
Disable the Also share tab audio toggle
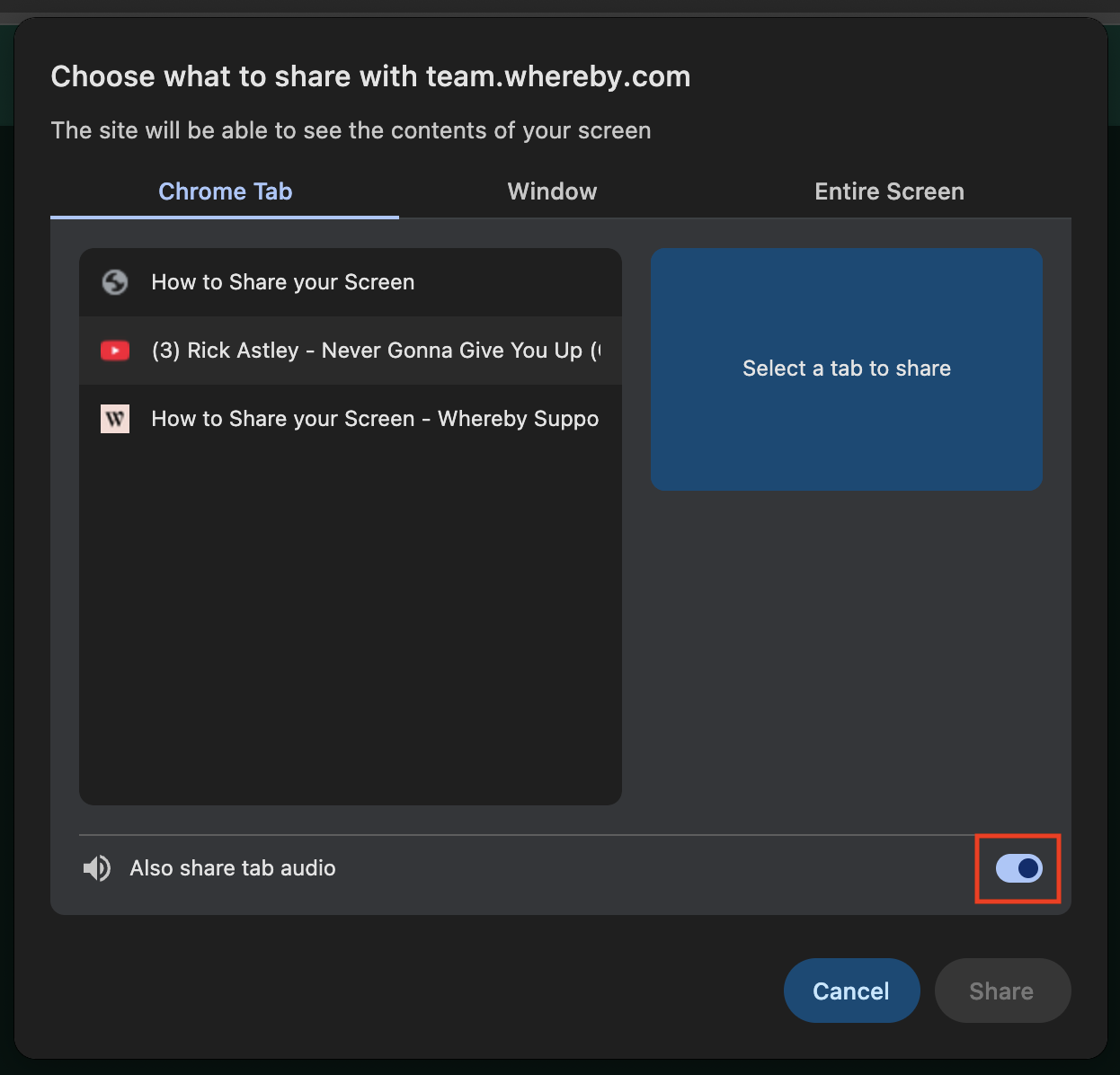click(1018, 868)
